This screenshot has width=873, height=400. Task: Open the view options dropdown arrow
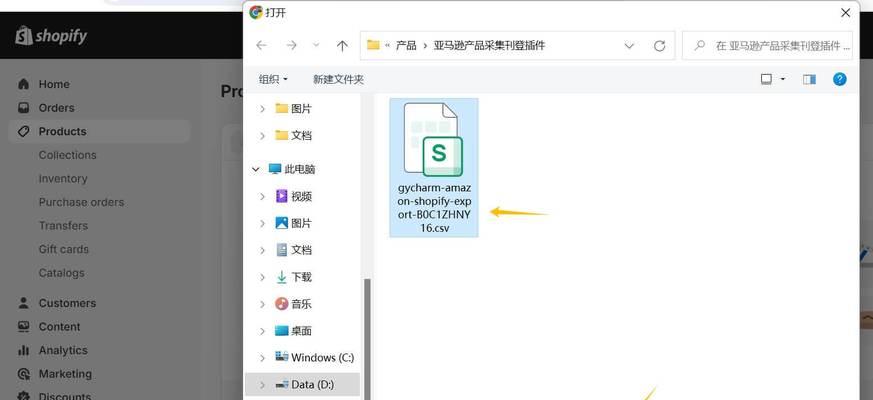(782, 79)
